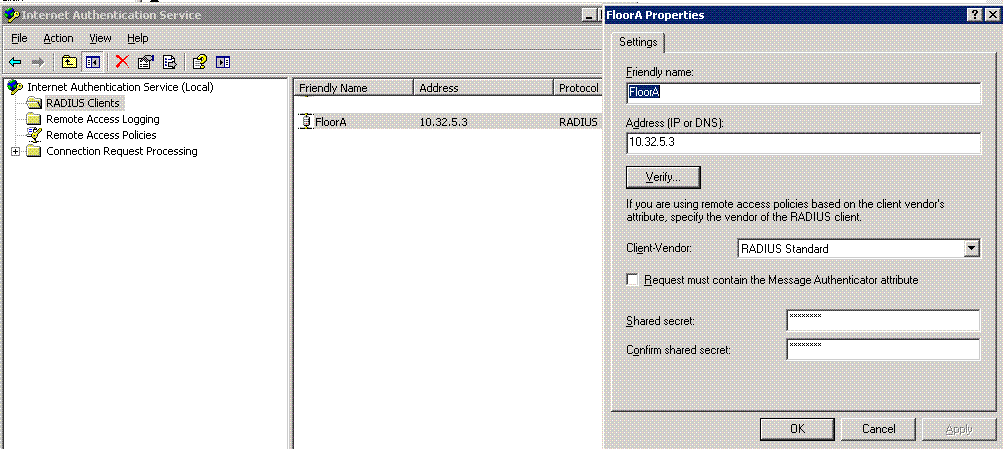Select Remote Access Policies tree node
Image resolution: width=1003 pixels, height=449 pixels.
(x=101, y=135)
